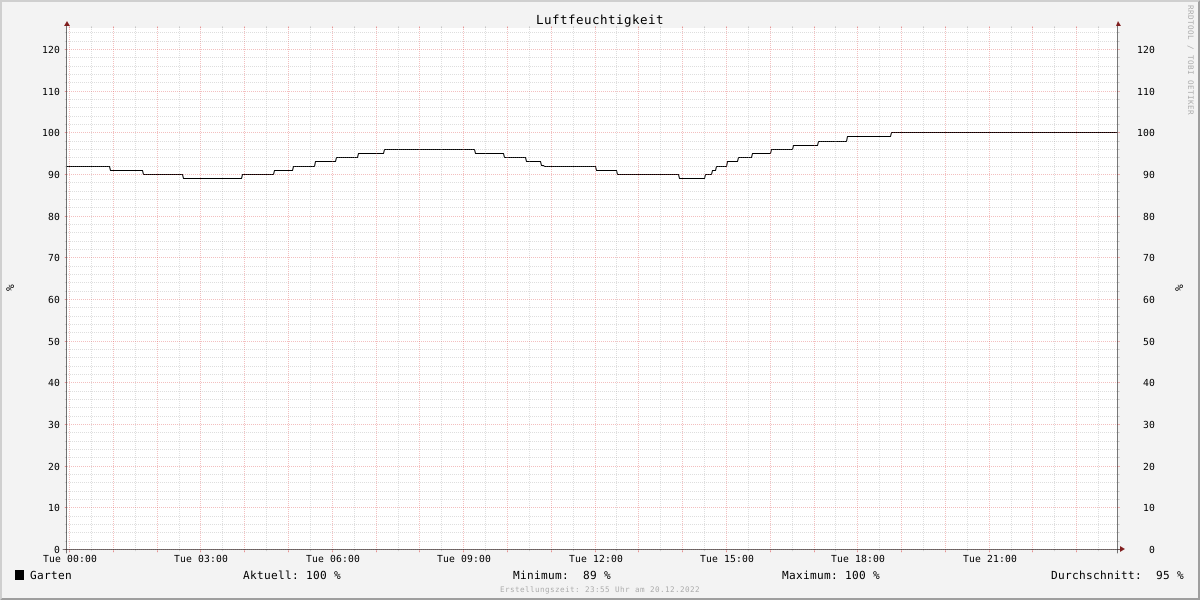Click the Tue 00:00 time axis label
Image resolution: width=1200 pixels, height=600 pixels.
pos(70,559)
